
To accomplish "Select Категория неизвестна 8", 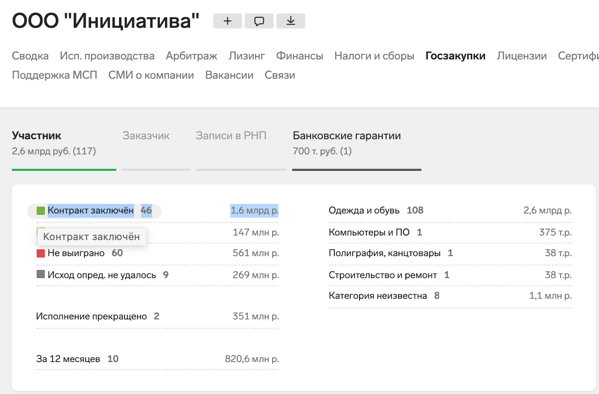I will point(384,296).
